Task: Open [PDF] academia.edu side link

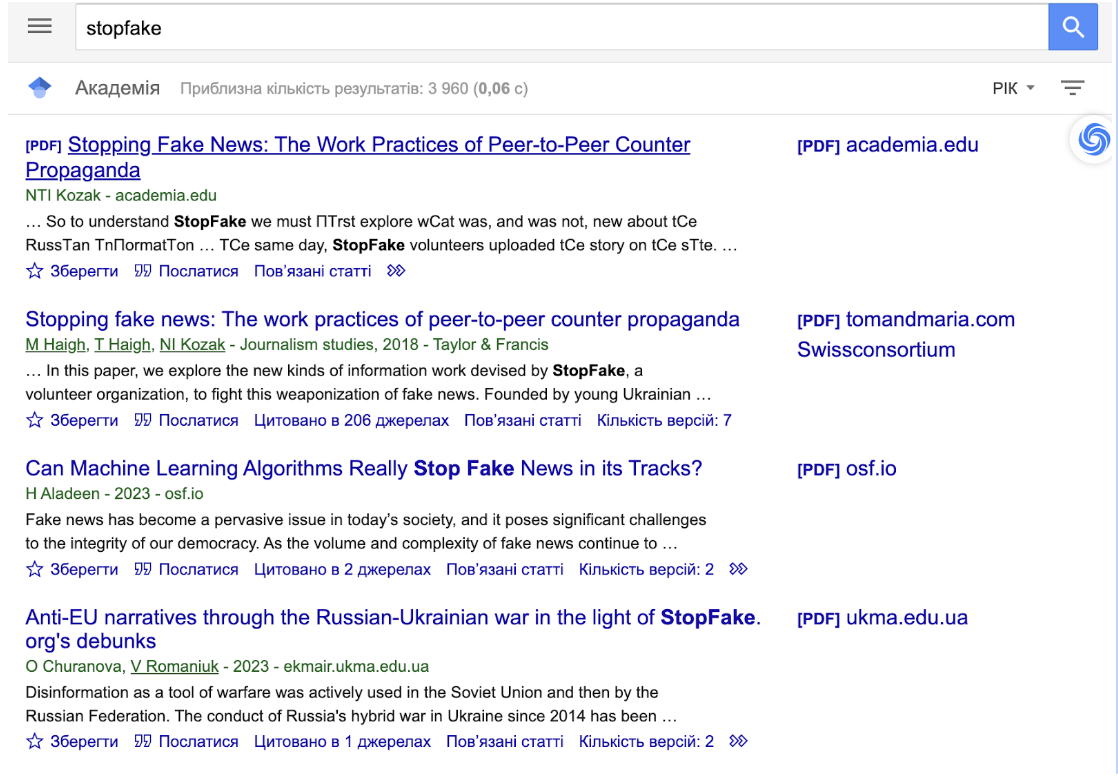Action: coord(888,145)
